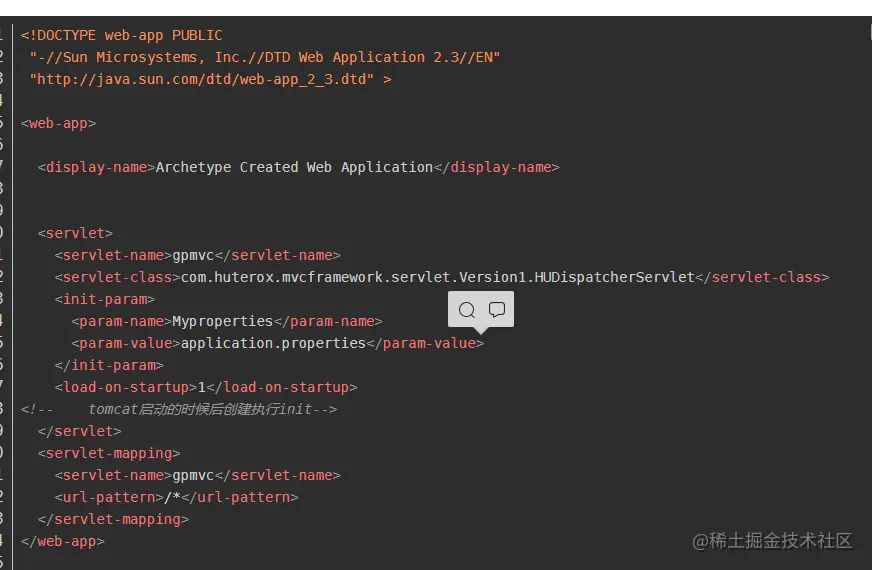Click the load-on-startup line
Image resolution: width=872 pixels, height=570 pixels.
coord(206,388)
